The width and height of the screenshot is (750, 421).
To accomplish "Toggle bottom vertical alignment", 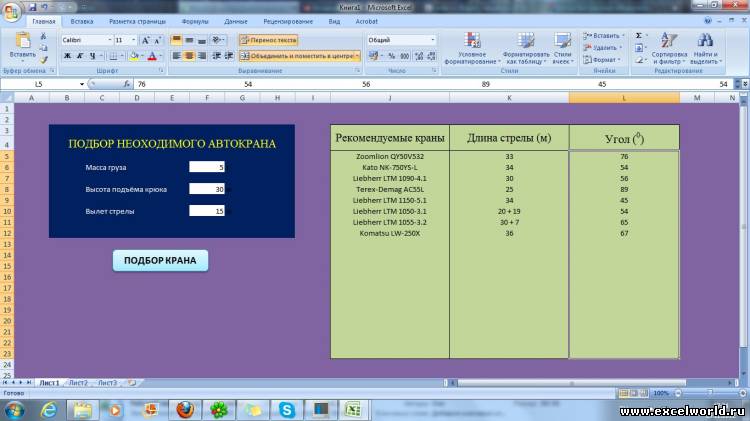I will (x=202, y=40).
